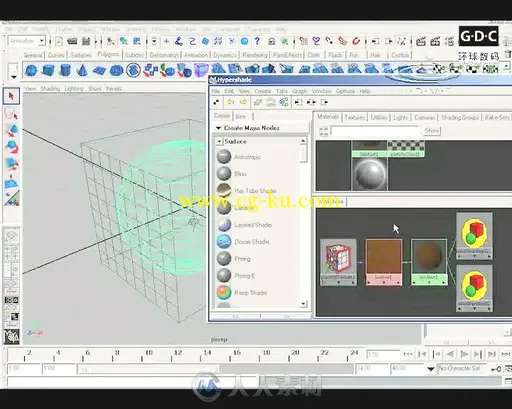
Task: Open the Lighting menu in viewport panel
Action: pyautogui.click(x=74, y=89)
